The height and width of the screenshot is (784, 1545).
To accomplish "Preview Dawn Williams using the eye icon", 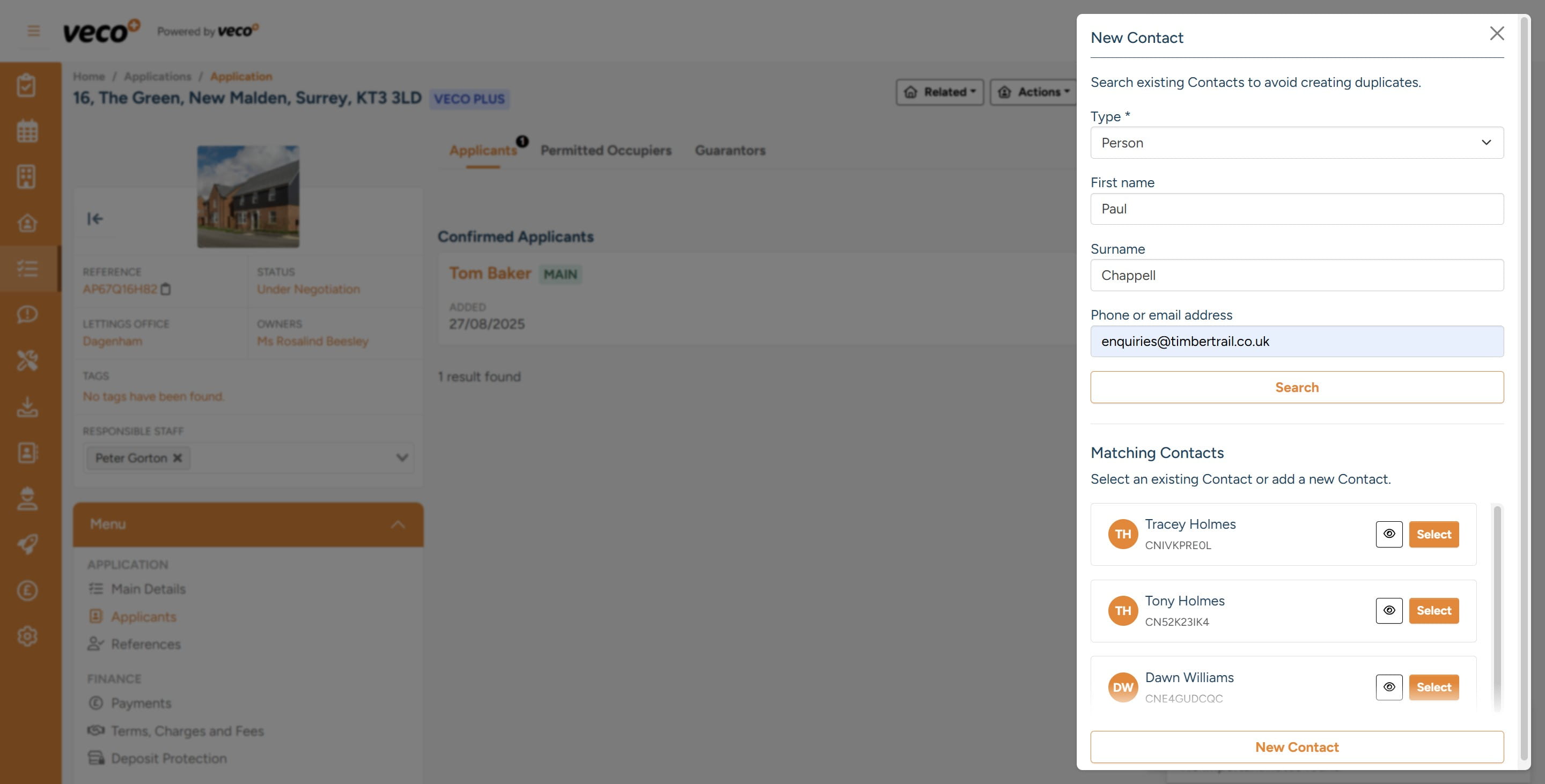I will click(1389, 687).
